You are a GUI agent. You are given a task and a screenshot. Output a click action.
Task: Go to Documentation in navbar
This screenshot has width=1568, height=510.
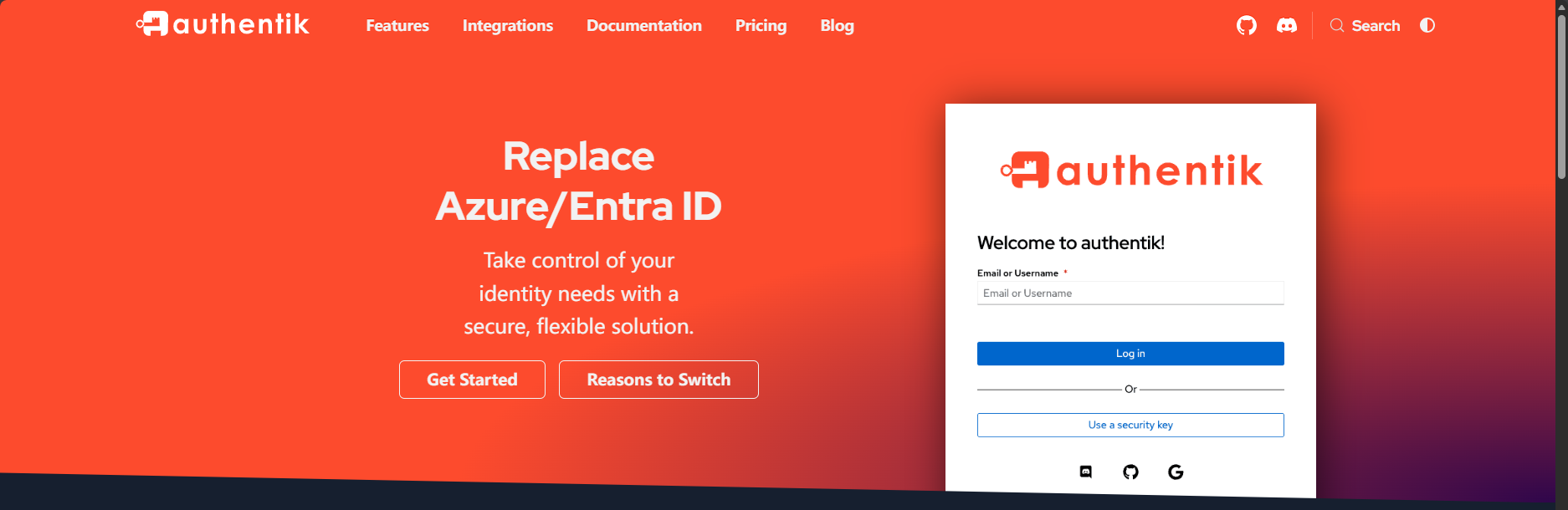tap(644, 26)
